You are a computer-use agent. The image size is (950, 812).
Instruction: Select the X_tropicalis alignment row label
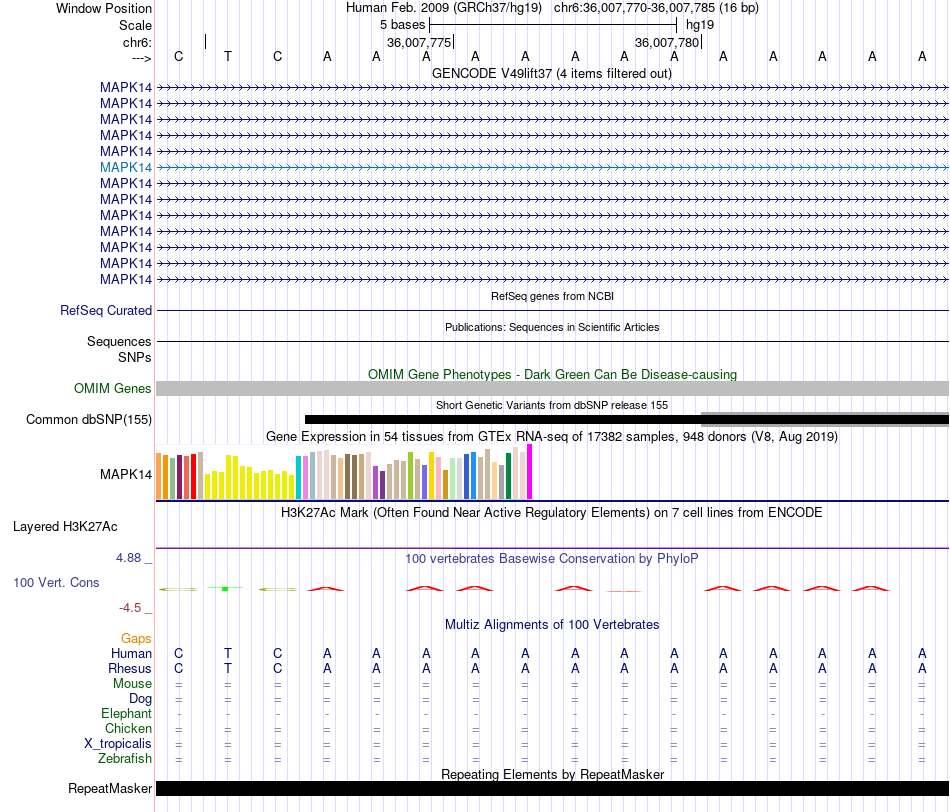click(118, 744)
